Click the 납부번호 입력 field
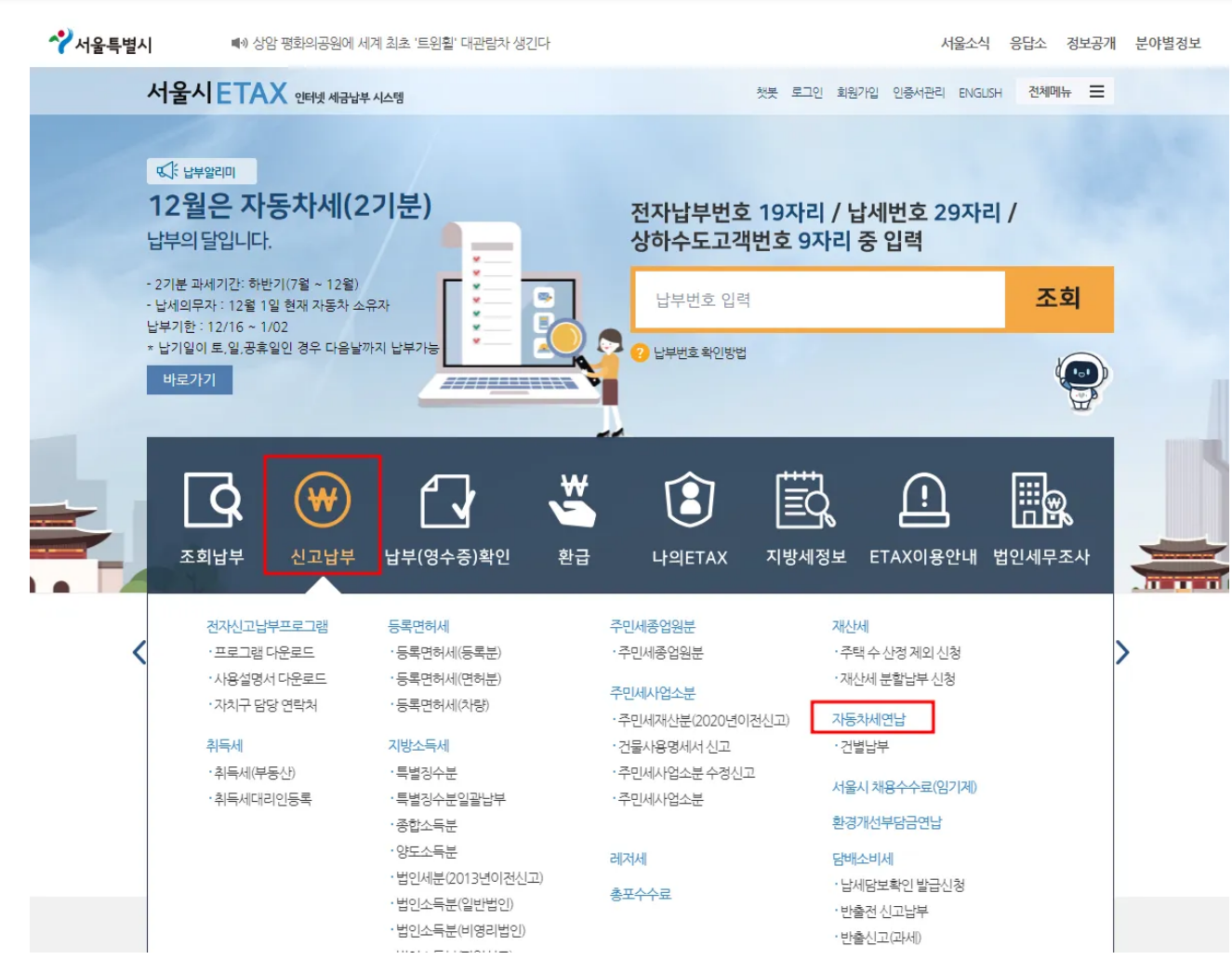This screenshot has height=973, width=1232. 819,300
